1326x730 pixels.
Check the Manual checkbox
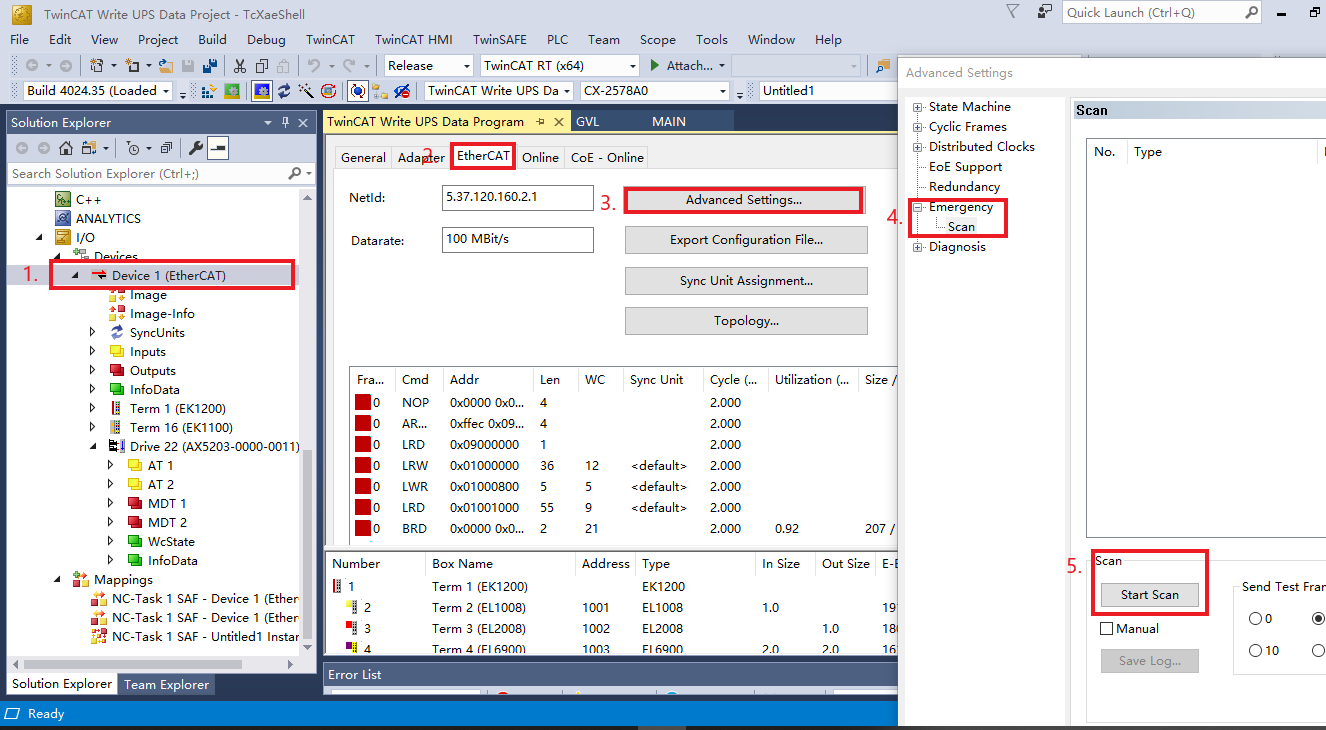click(x=1106, y=629)
